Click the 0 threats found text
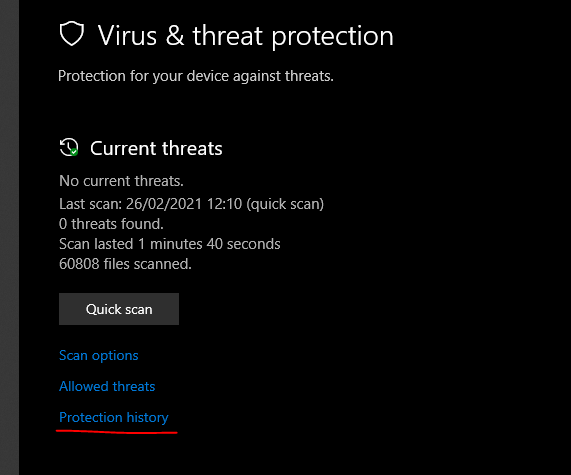 (x=111, y=224)
